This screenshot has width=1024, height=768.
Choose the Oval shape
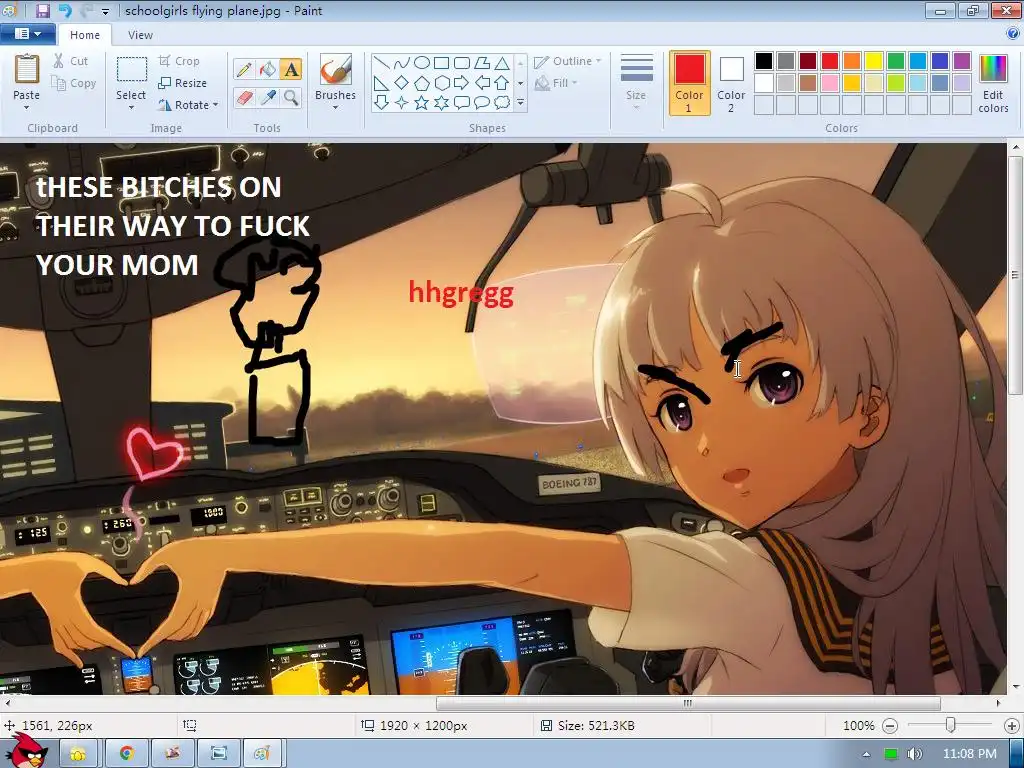[x=422, y=63]
